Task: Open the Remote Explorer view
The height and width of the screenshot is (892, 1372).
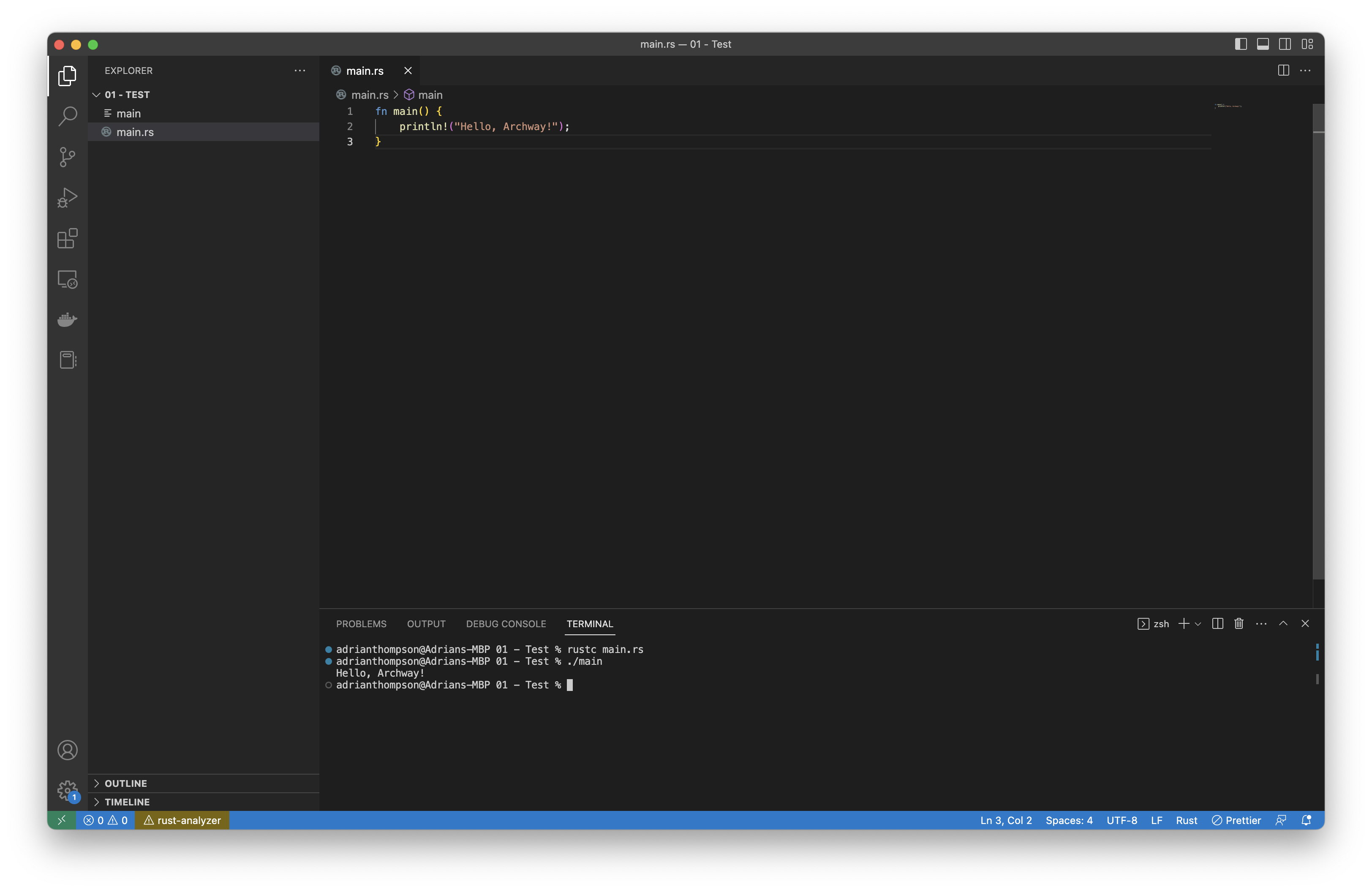Action: [68, 280]
